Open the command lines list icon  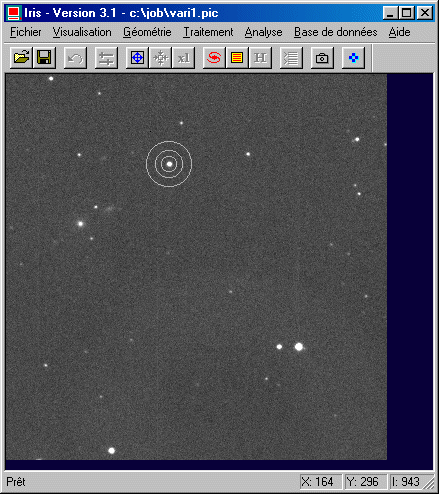[291, 58]
